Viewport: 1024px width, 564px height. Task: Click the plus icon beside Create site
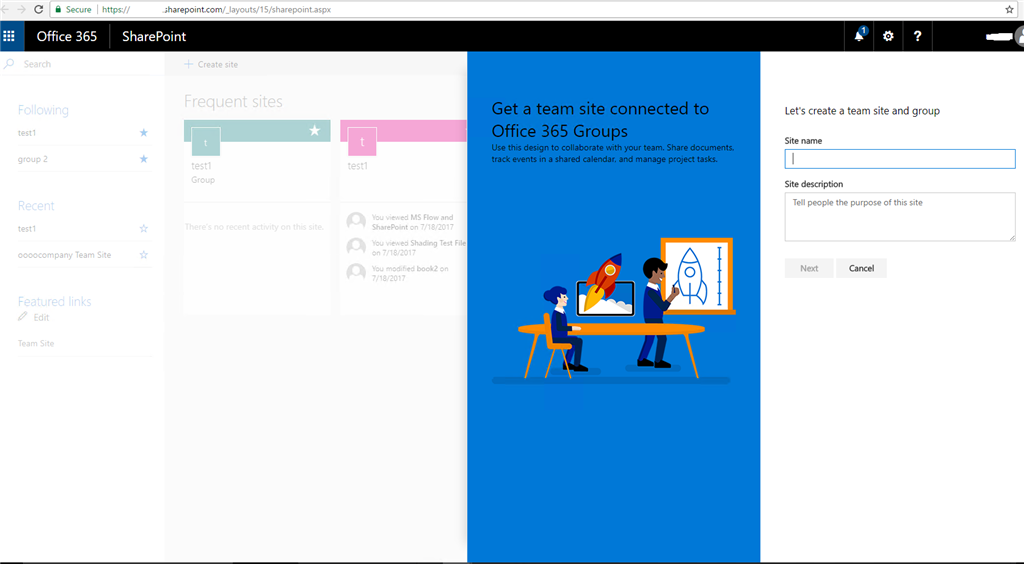click(x=188, y=64)
